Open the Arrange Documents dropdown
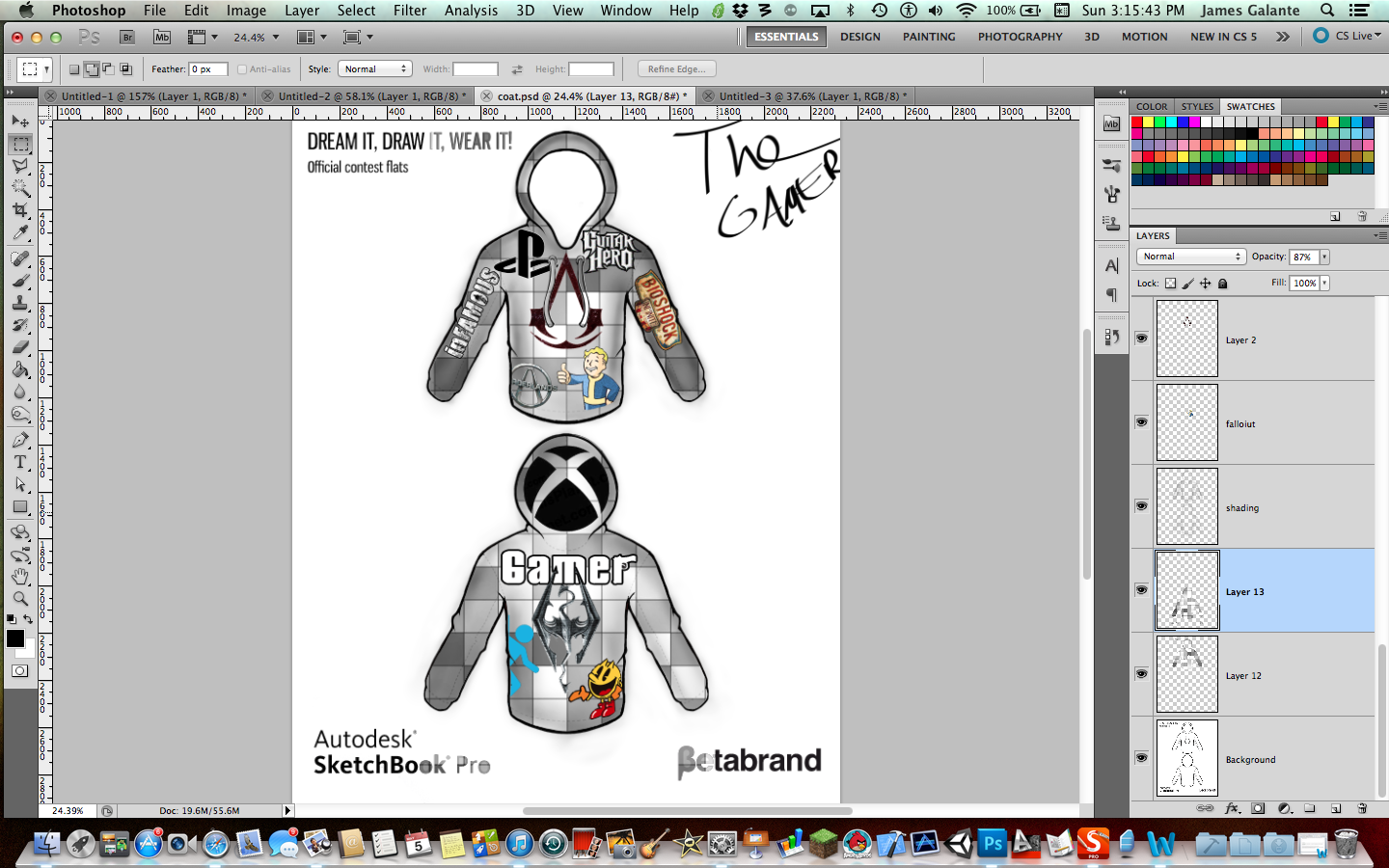The image size is (1389, 868). pyautogui.click(x=312, y=37)
